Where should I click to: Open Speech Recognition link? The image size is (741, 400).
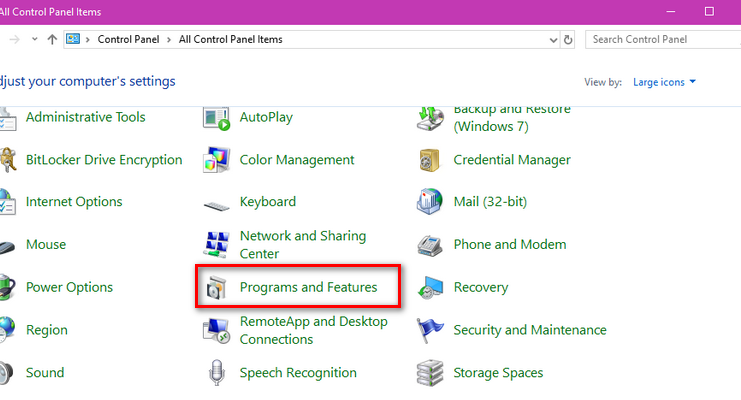tap(298, 373)
